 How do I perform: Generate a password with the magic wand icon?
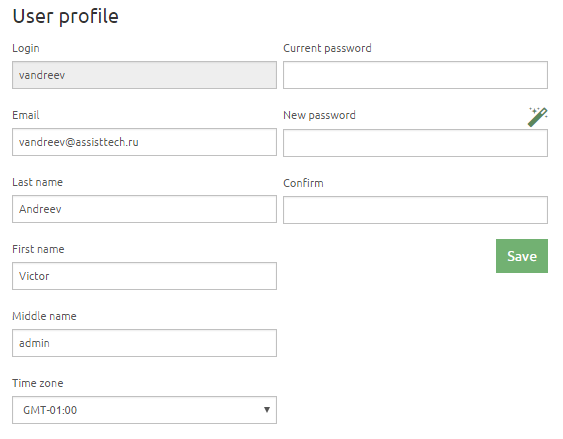click(x=538, y=117)
